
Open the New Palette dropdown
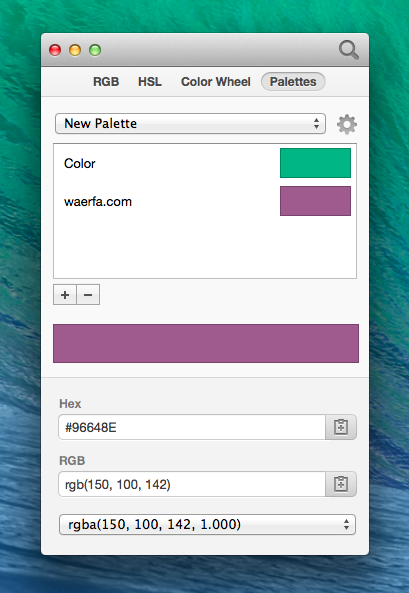click(190, 124)
